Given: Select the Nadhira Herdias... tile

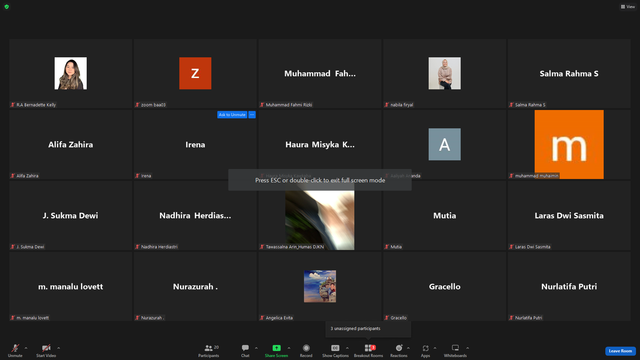Looking at the screenshot, I should point(195,216).
